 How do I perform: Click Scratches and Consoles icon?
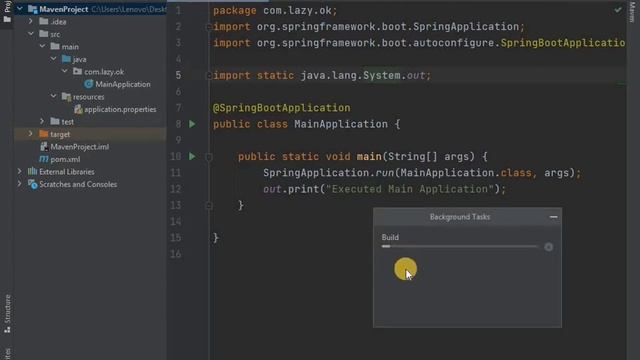32,184
